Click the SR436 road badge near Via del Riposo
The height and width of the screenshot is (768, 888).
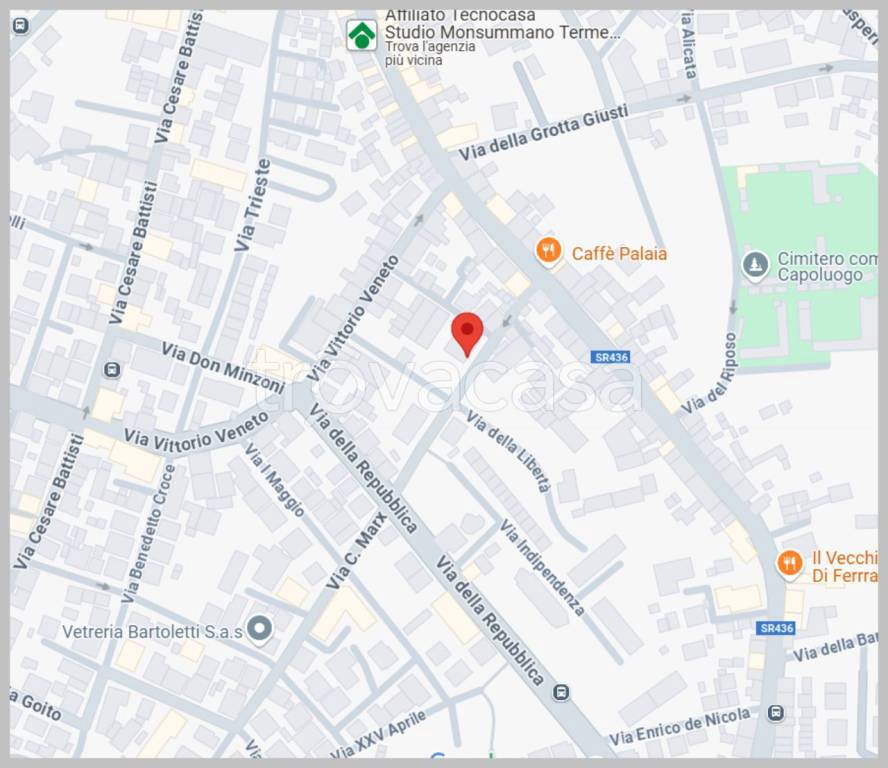[610, 357]
